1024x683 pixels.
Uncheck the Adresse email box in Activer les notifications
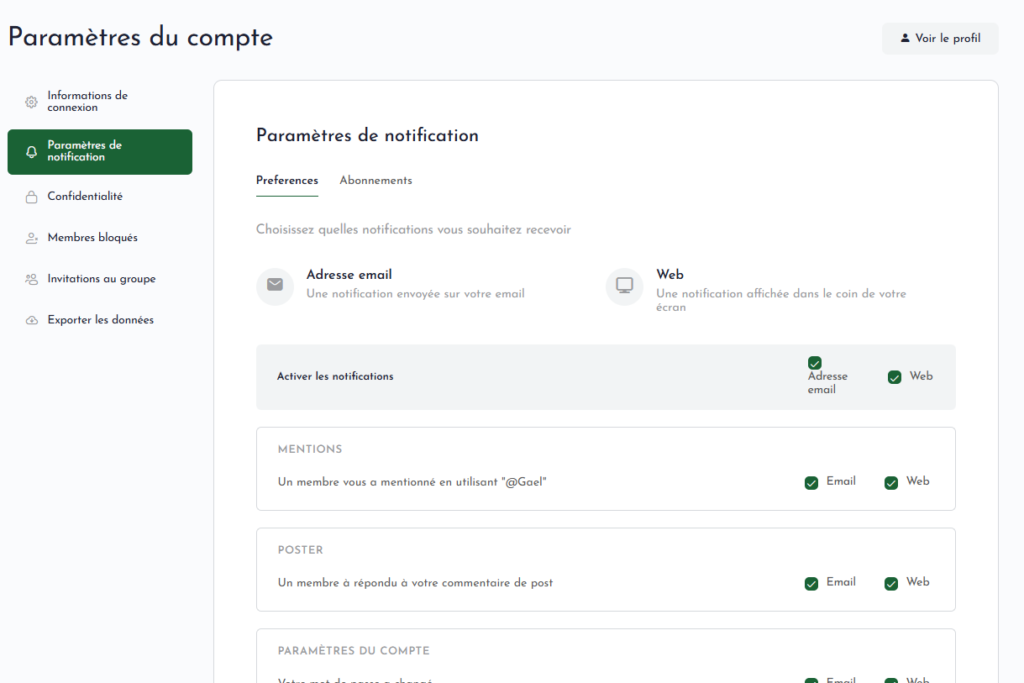(x=815, y=362)
